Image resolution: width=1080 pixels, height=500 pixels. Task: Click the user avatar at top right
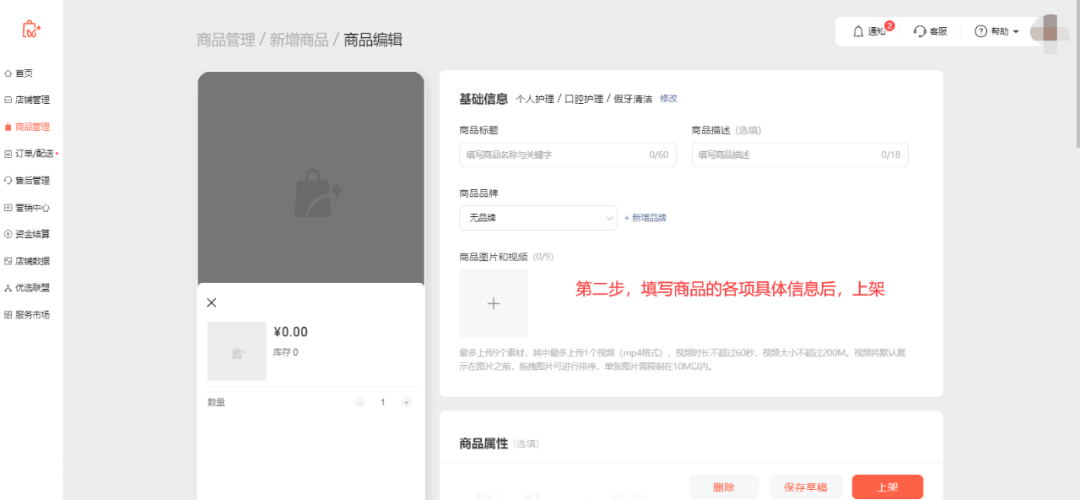coord(1049,32)
